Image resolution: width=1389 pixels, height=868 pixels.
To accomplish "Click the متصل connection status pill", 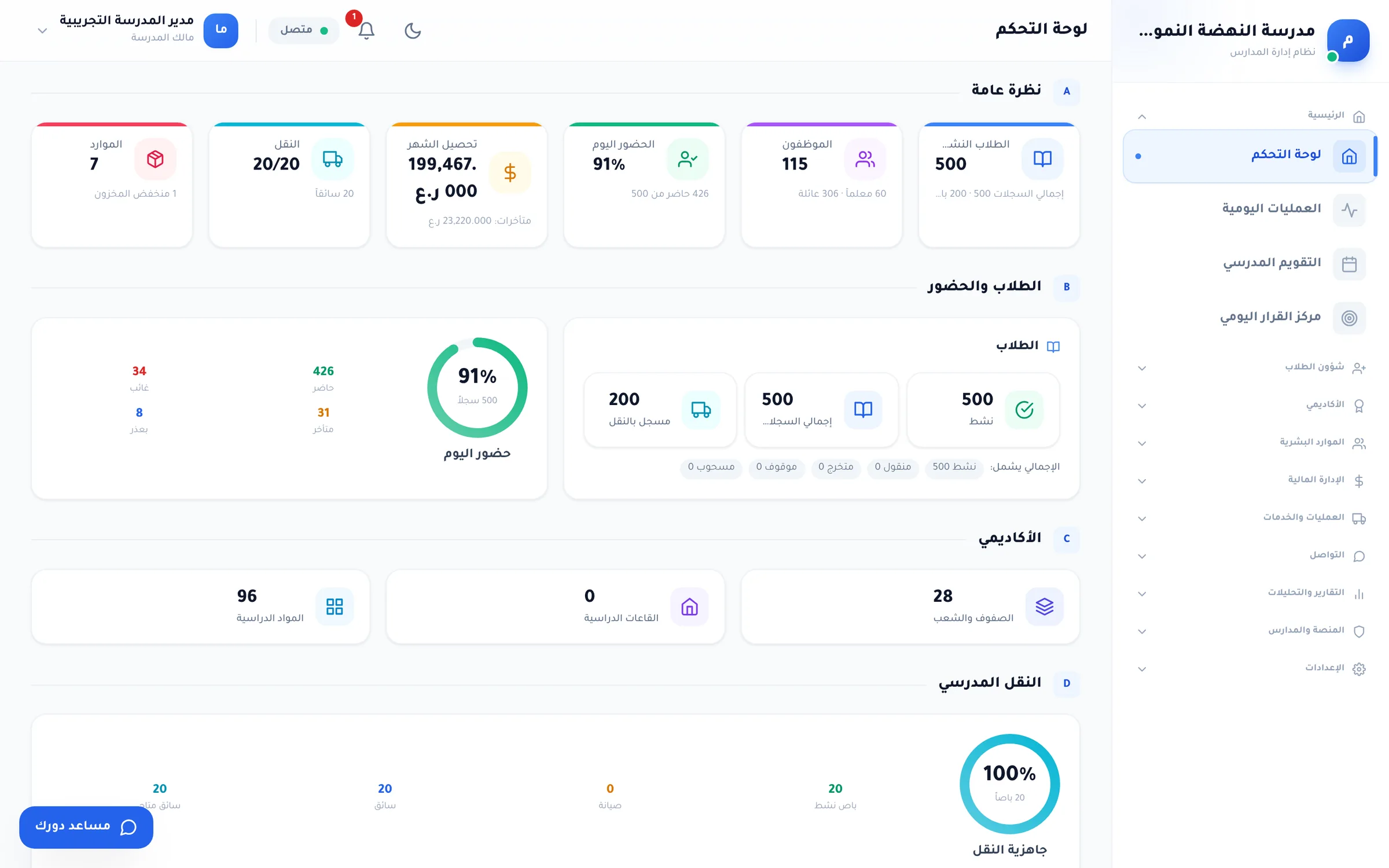I will [x=304, y=31].
